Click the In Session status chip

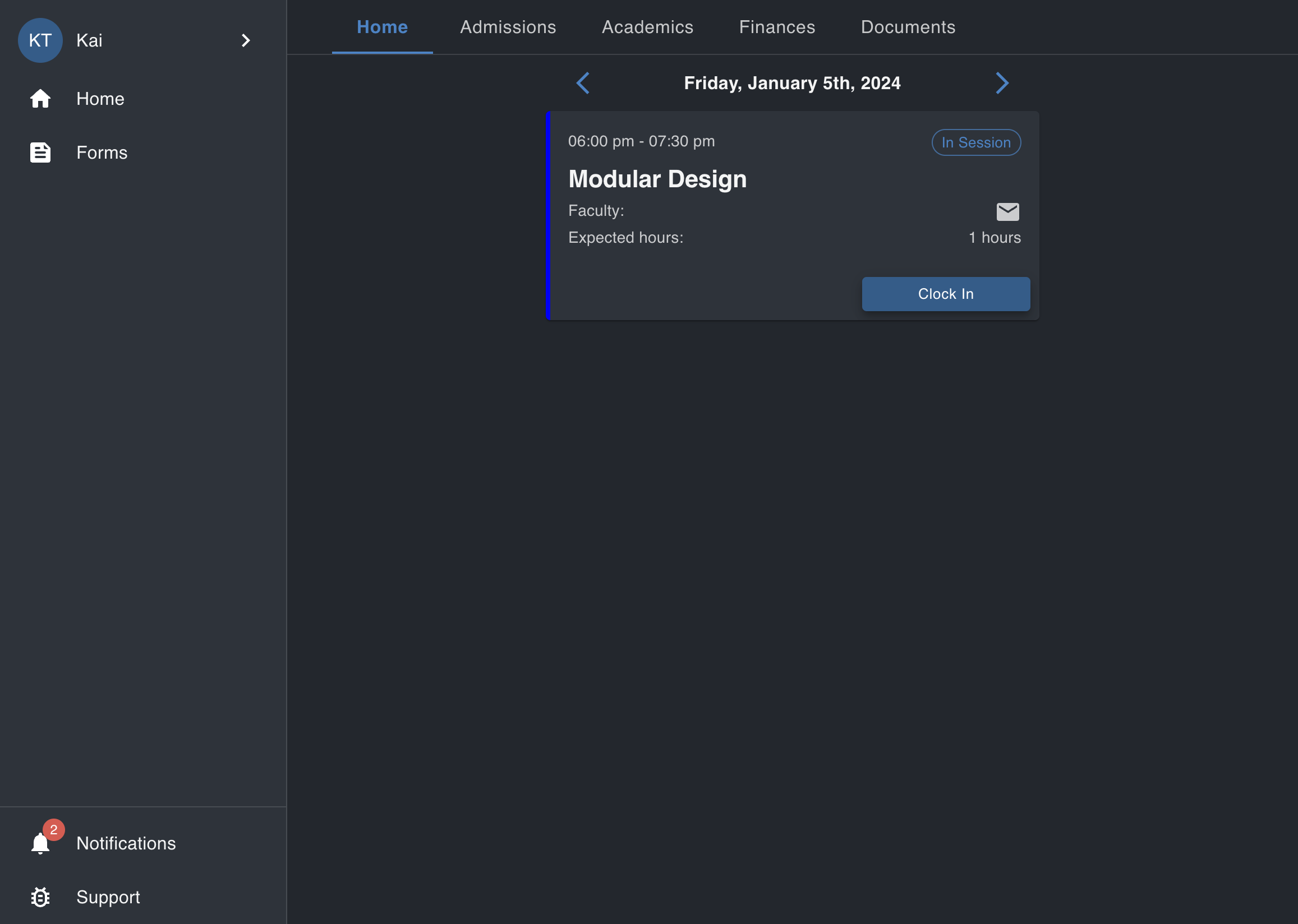pos(976,142)
